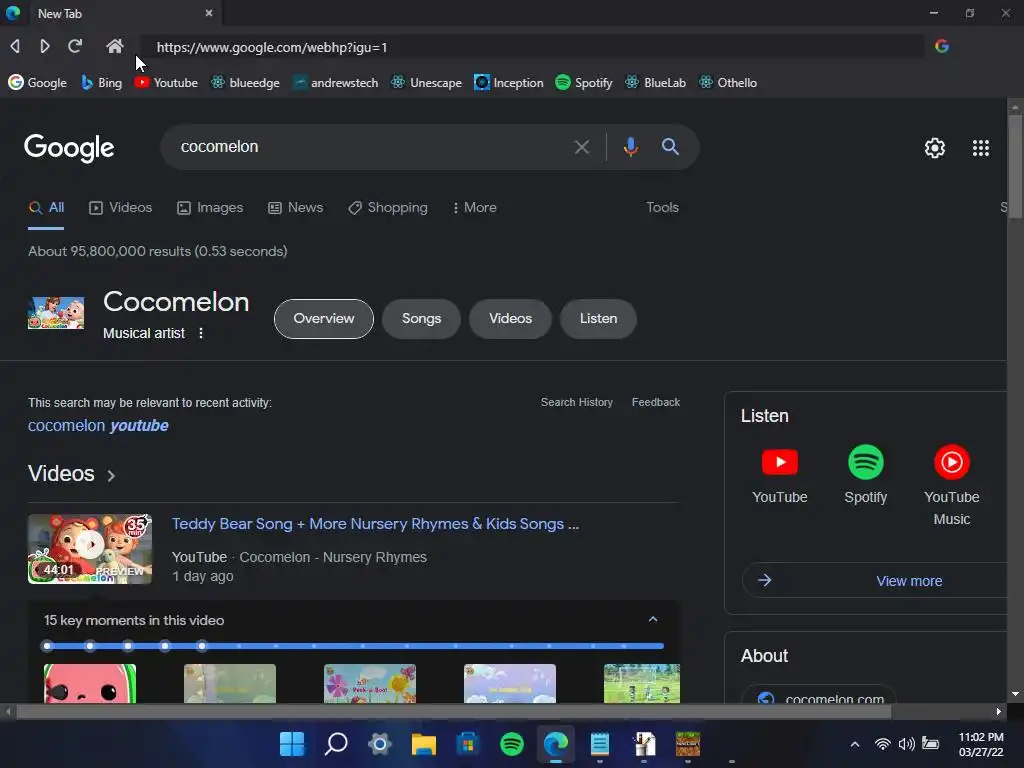Close the New Tab browser tab
This screenshot has width=1024, height=768.
point(209,13)
